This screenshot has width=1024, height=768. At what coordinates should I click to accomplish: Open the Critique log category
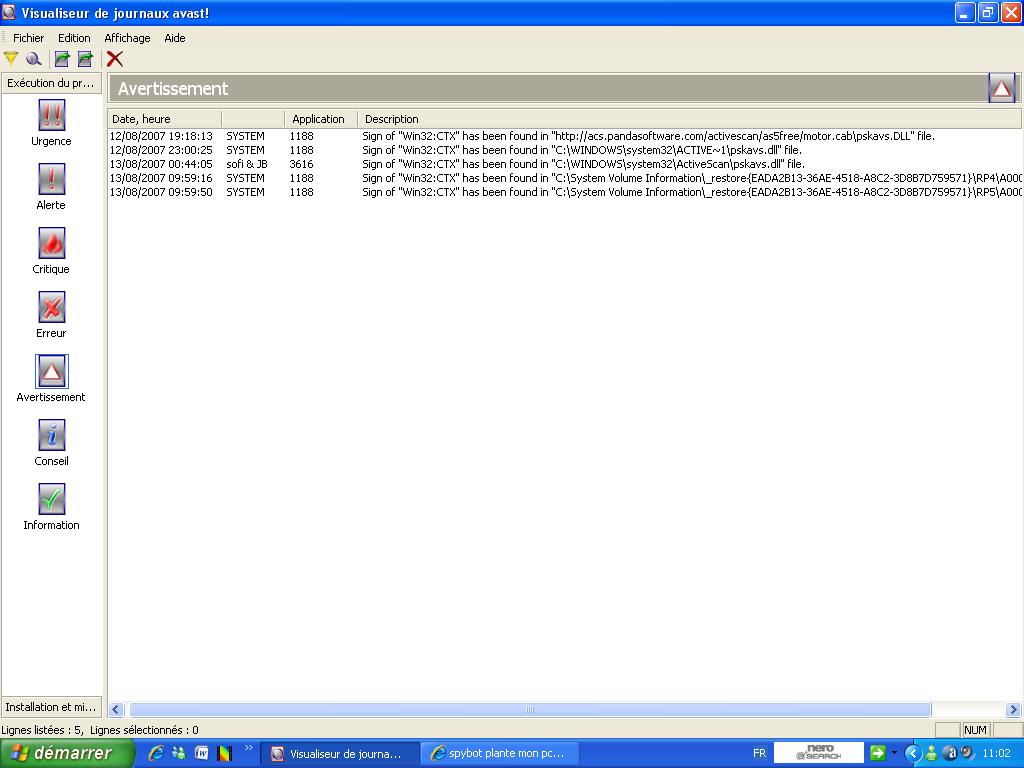coord(51,244)
